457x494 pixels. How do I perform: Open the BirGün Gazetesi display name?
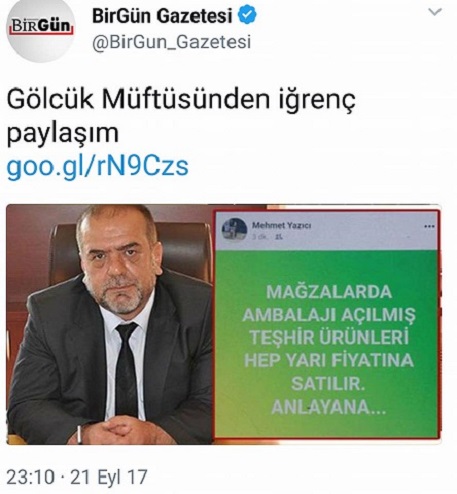(x=162, y=15)
